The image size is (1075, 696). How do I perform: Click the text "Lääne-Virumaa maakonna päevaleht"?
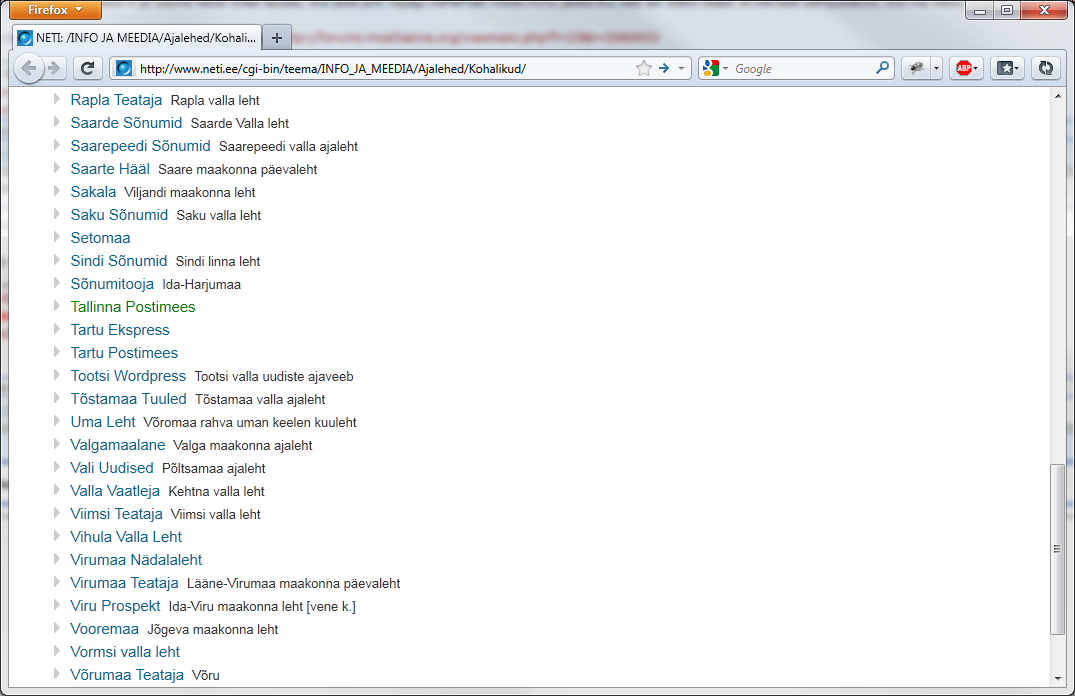293,584
